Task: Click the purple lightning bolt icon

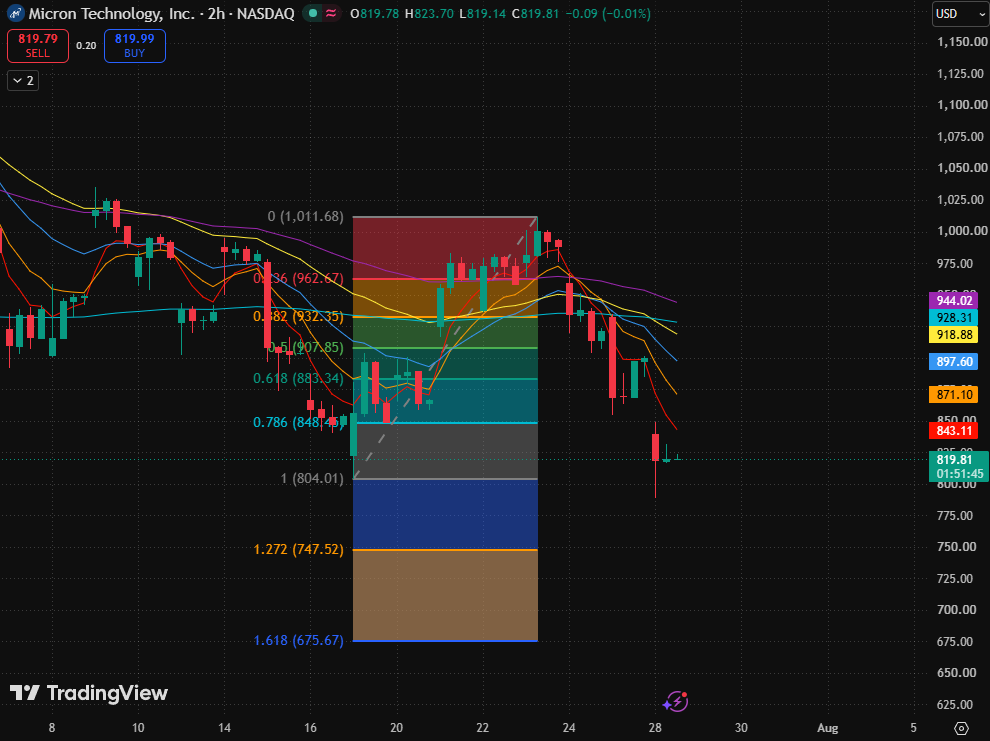Action: (676, 701)
